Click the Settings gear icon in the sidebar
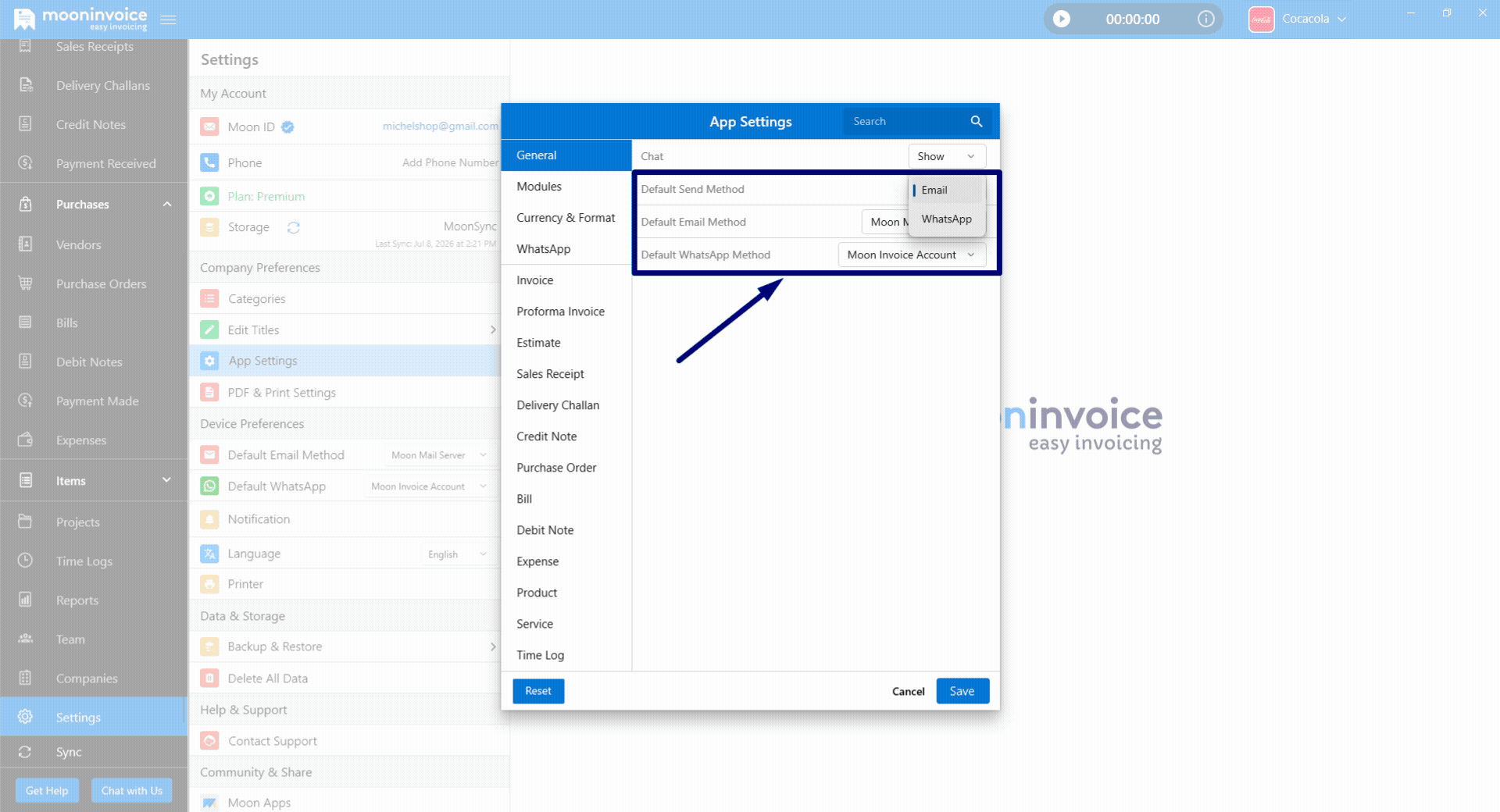This screenshot has width=1500, height=812. coord(26,716)
